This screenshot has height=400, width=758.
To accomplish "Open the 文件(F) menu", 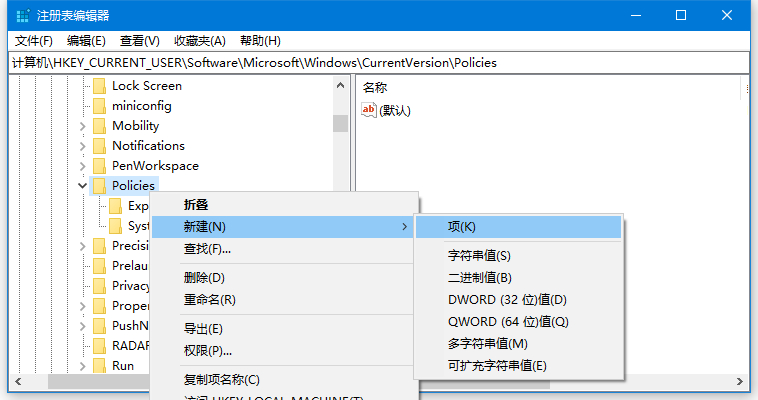I will pos(33,41).
